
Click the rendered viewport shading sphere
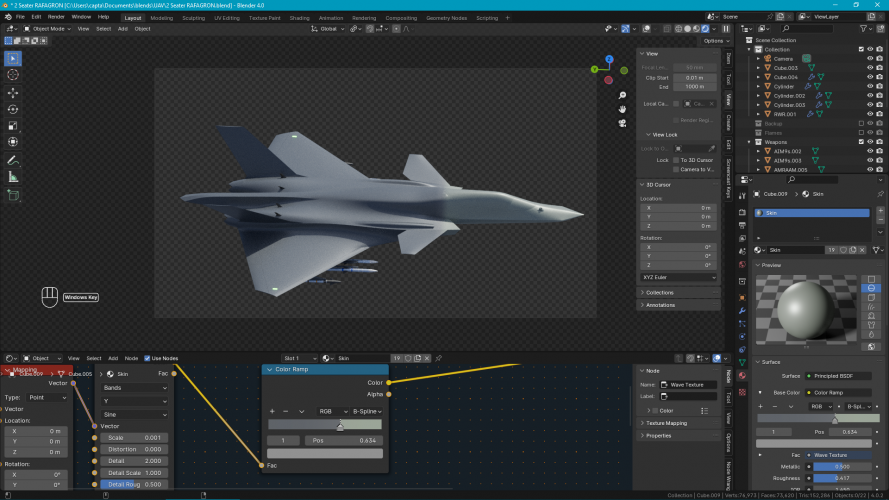[x=705, y=29]
